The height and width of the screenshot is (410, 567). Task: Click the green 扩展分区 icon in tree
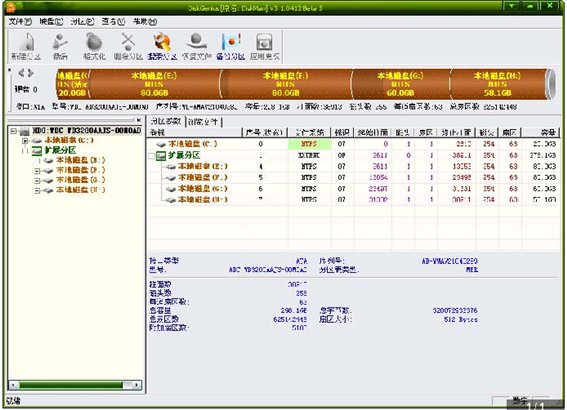tap(37, 150)
